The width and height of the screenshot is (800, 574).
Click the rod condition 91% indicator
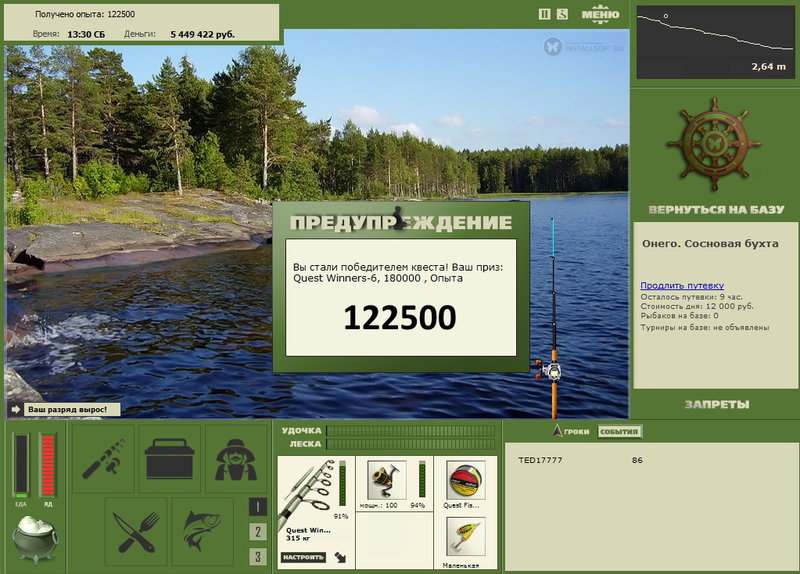pos(341,516)
